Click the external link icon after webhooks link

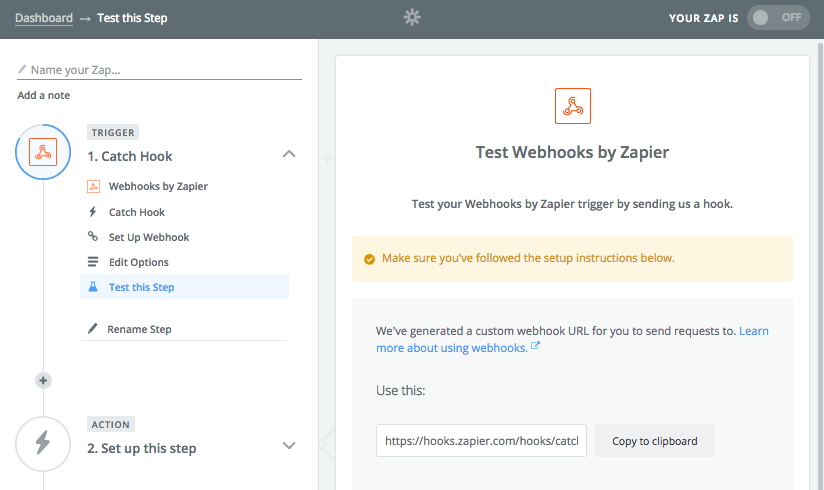(535, 346)
